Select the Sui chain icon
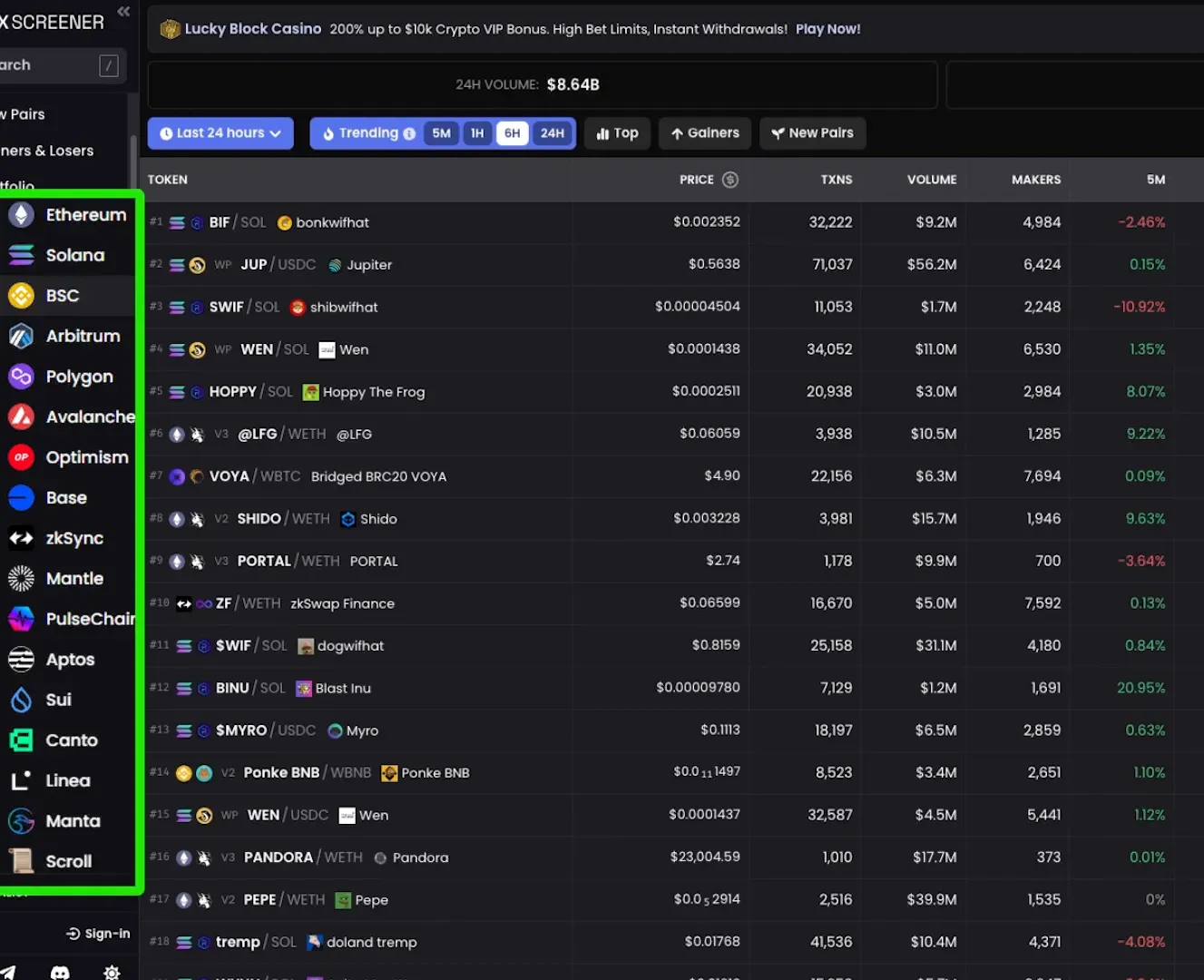Viewport: 1204px width, 980px height. [21, 700]
